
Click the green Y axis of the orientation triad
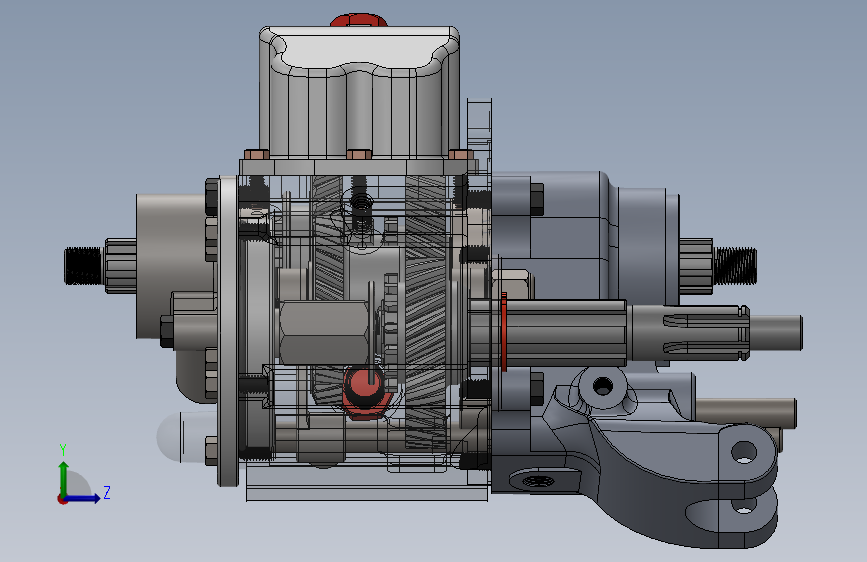(64, 478)
